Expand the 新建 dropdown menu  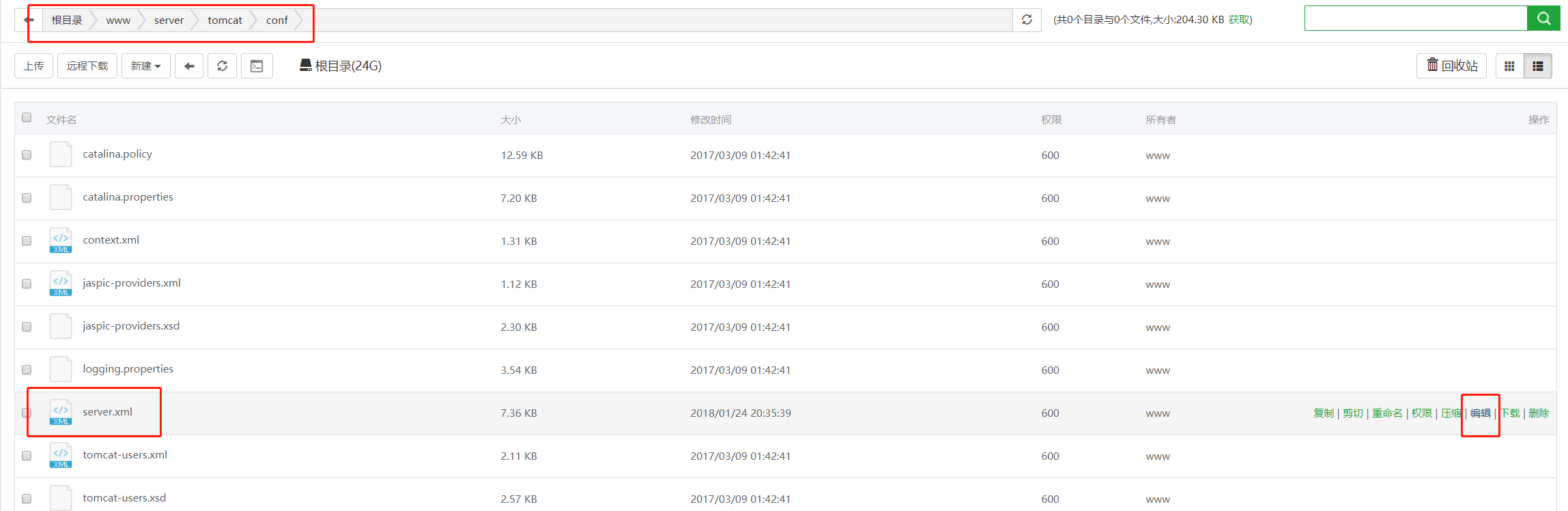coord(145,66)
